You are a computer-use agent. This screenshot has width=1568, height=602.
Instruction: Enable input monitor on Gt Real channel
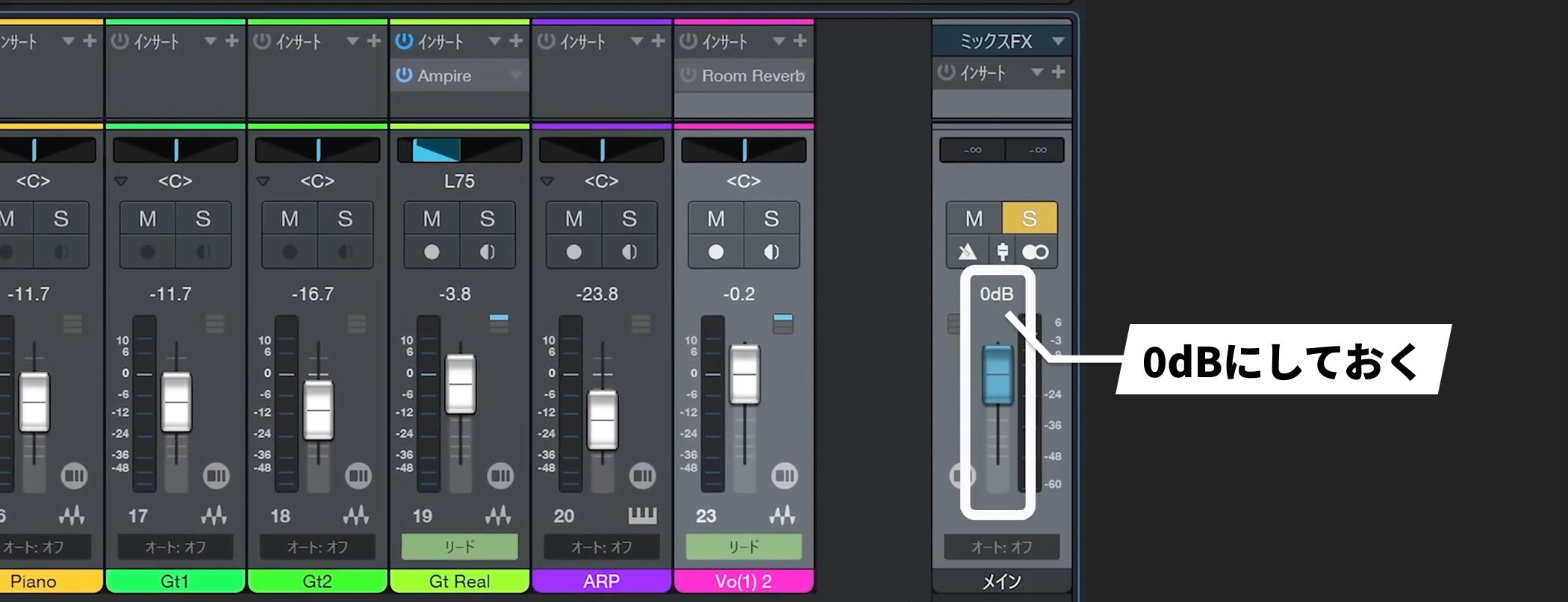click(487, 252)
